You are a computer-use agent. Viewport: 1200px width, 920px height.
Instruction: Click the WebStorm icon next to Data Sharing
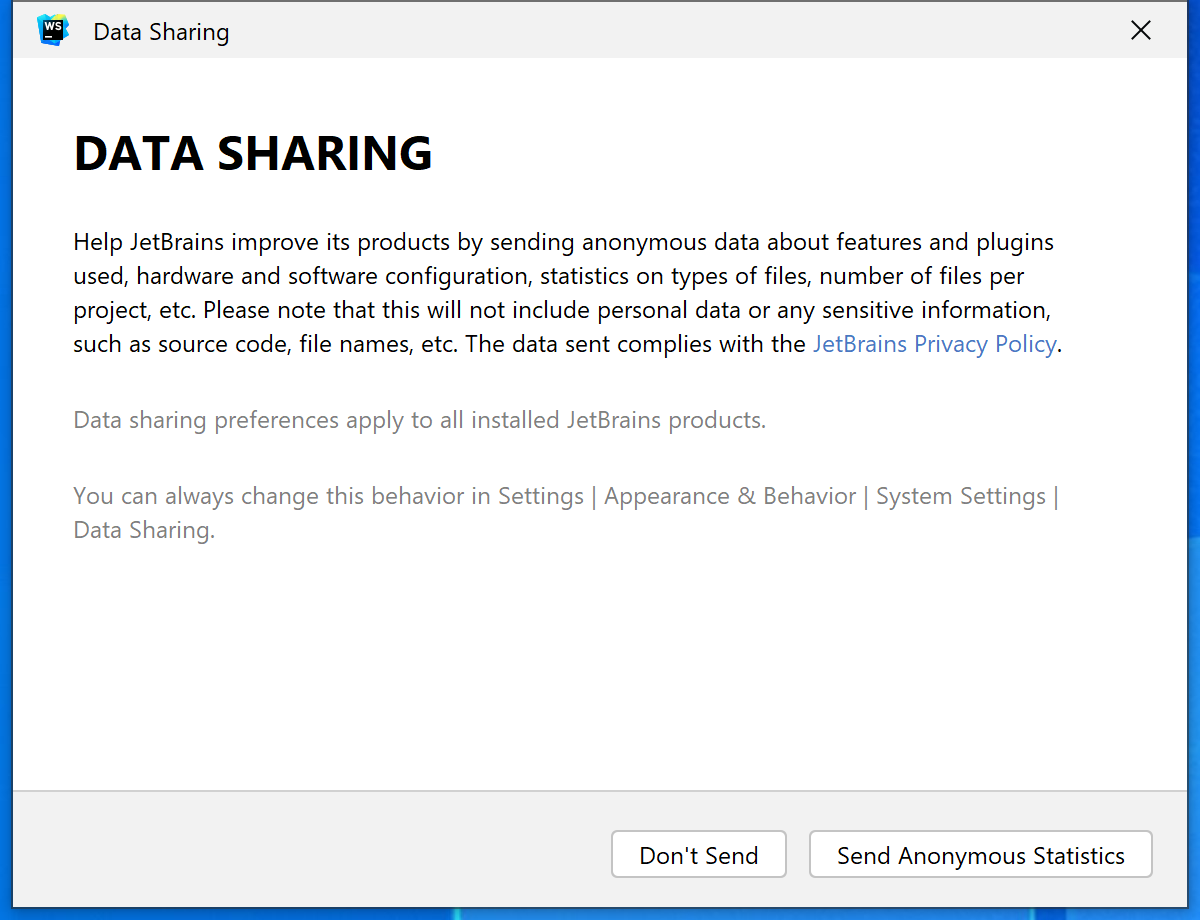[53, 30]
